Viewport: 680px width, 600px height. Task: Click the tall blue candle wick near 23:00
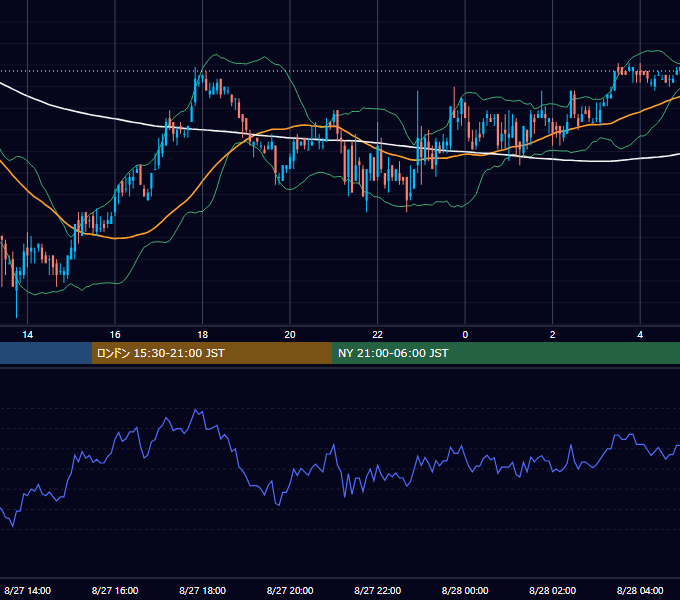418,126
